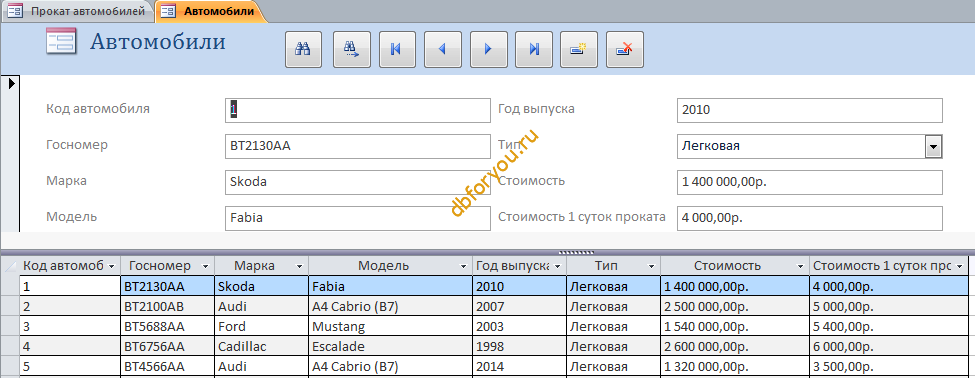
Task: Click cell BT2100AB in datasheet
Action: pyautogui.click(x=167, y=307)
